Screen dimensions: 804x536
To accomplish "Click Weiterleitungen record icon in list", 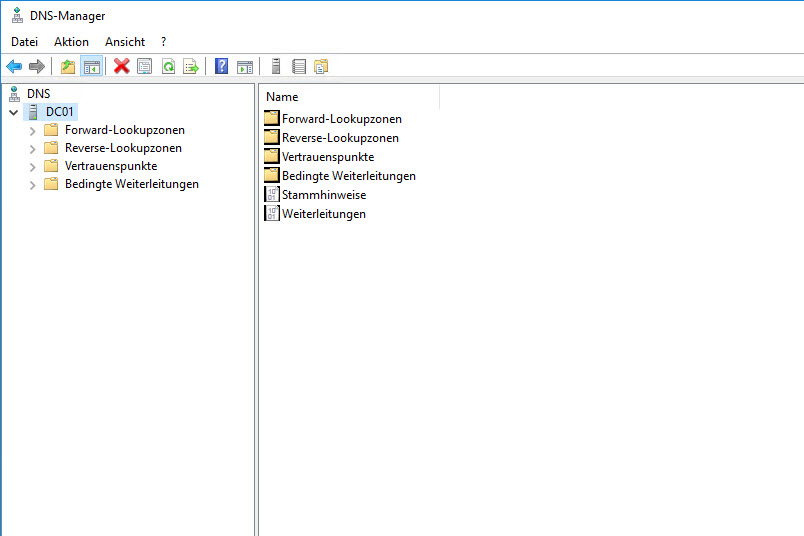I will pyautogui.click(x=272, y=213).
